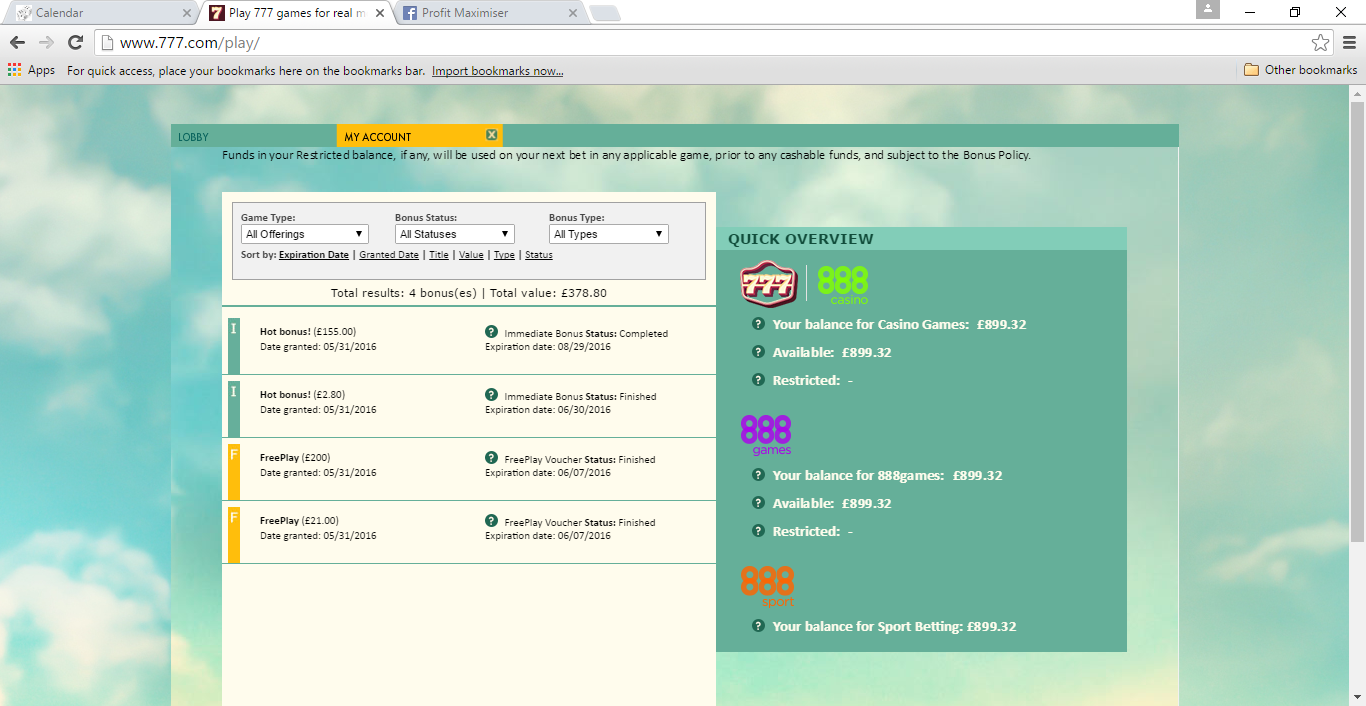The image size is (1366, 706).
Task: Click the Hot bonus! (£2.80) title
Action: pos(302,395)
